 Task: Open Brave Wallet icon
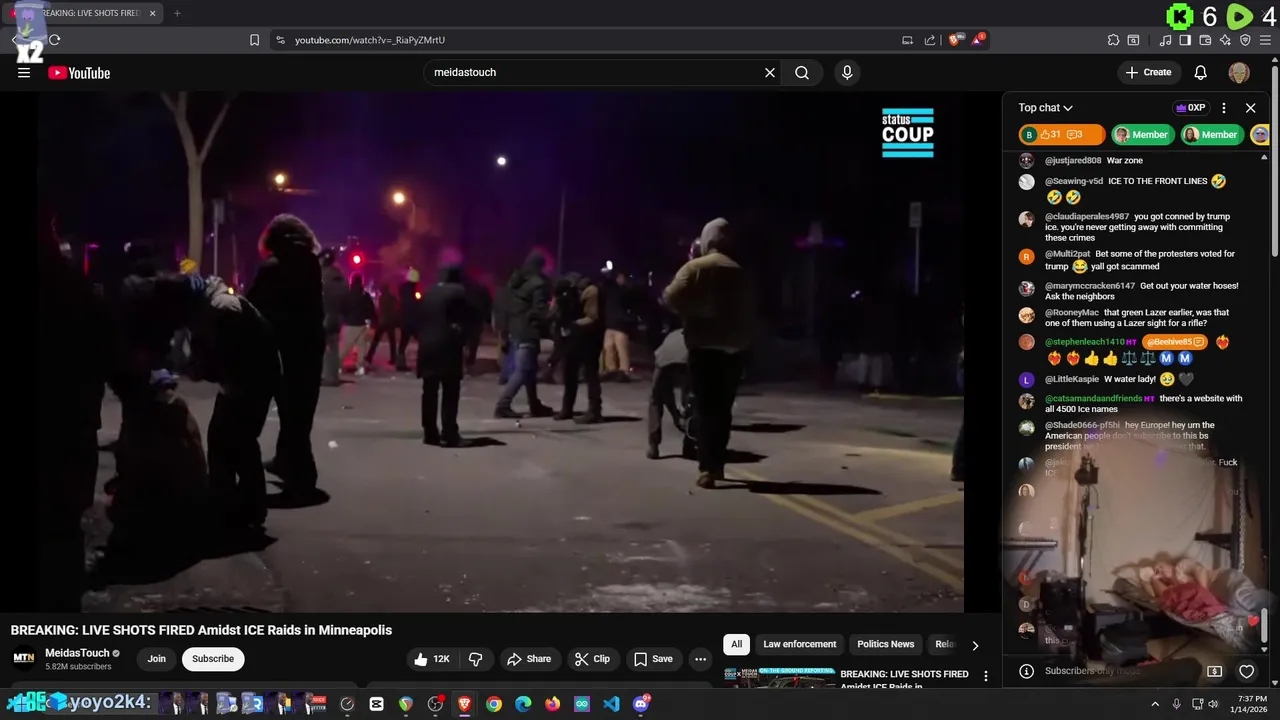(x=1205, y=40)
